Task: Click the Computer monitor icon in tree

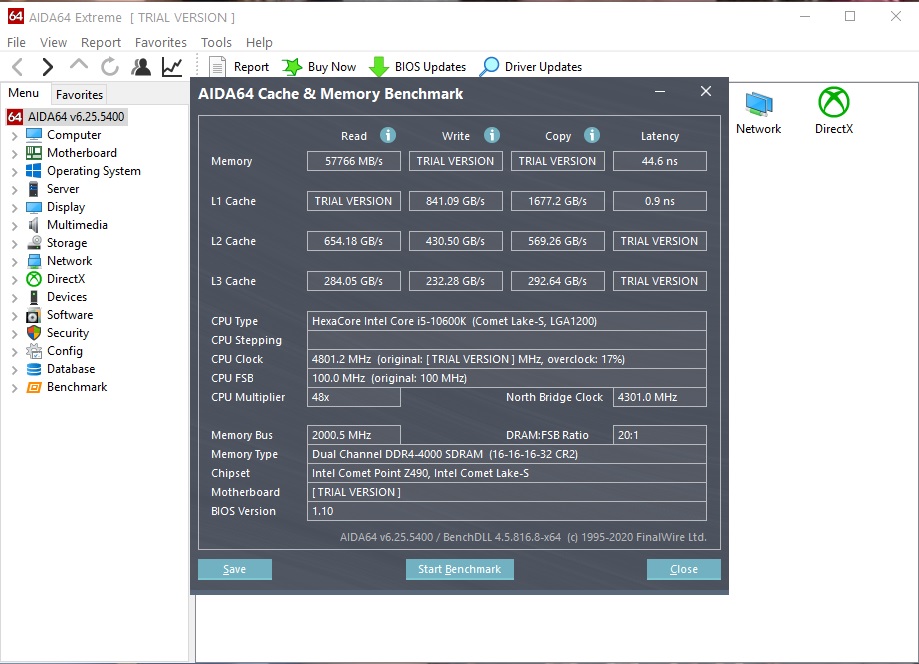Action: 34,135
